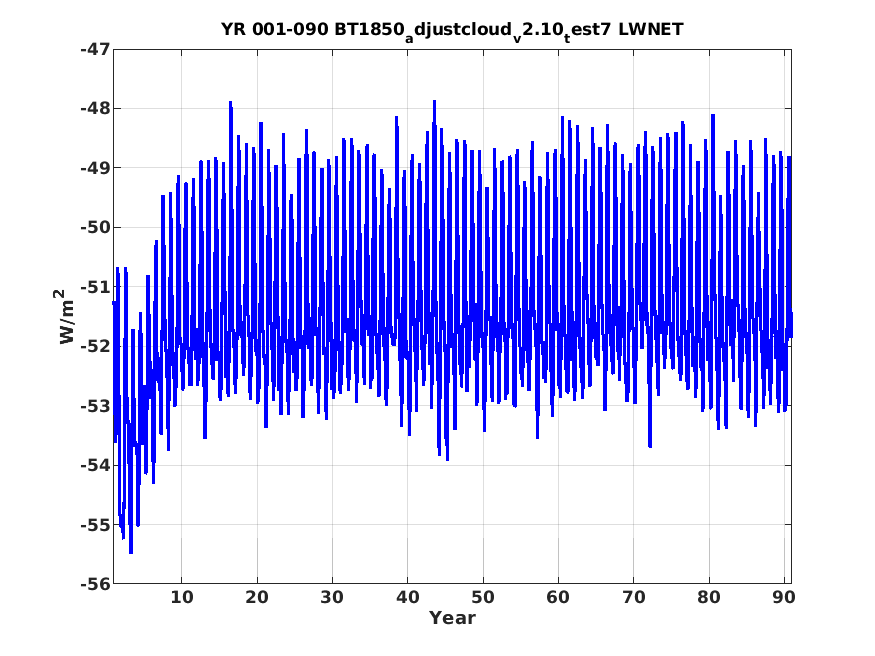
Task: Click the x-axis tick label 70
Action: coord(633,597)
